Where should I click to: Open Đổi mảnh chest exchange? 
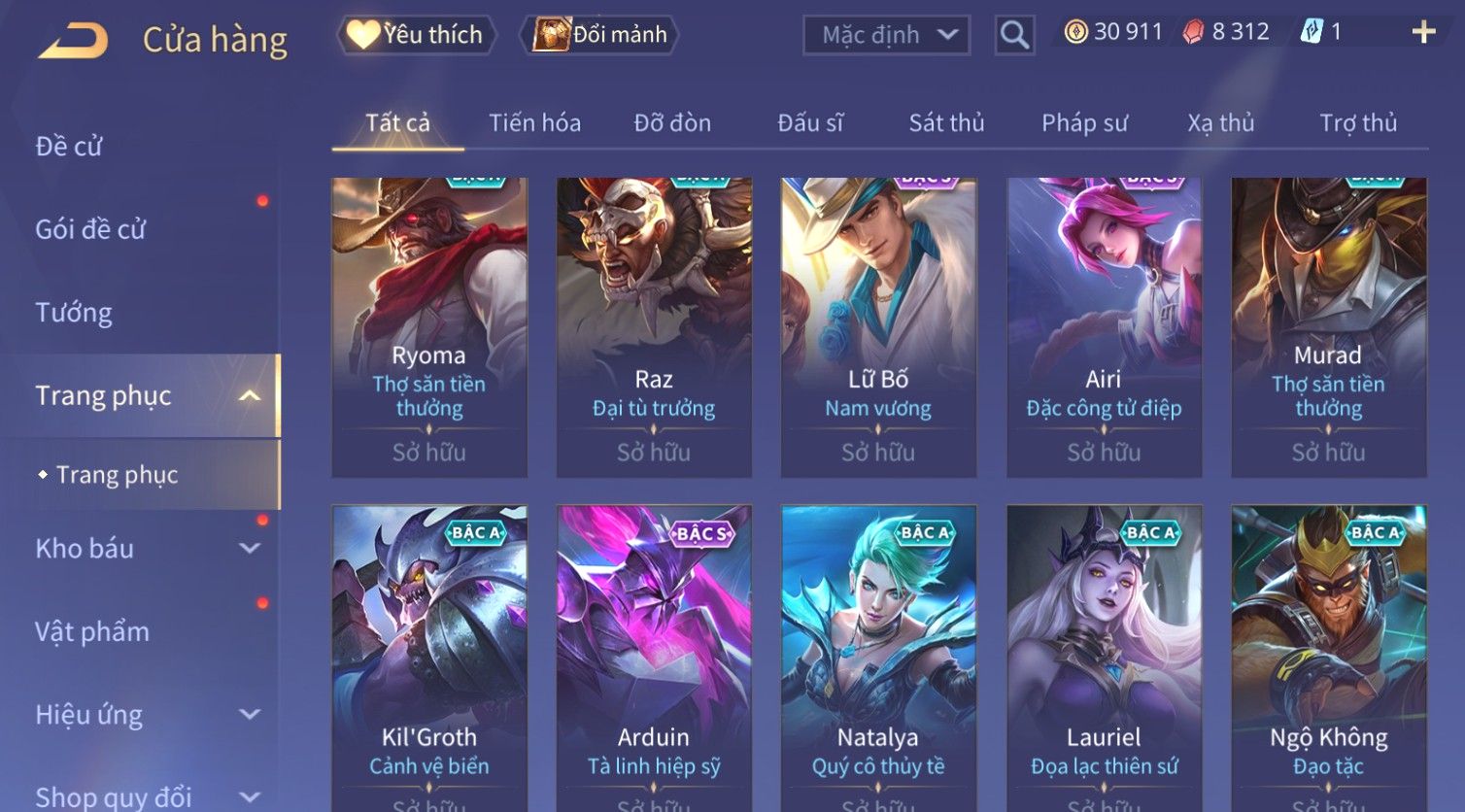(x=600, y=35)
